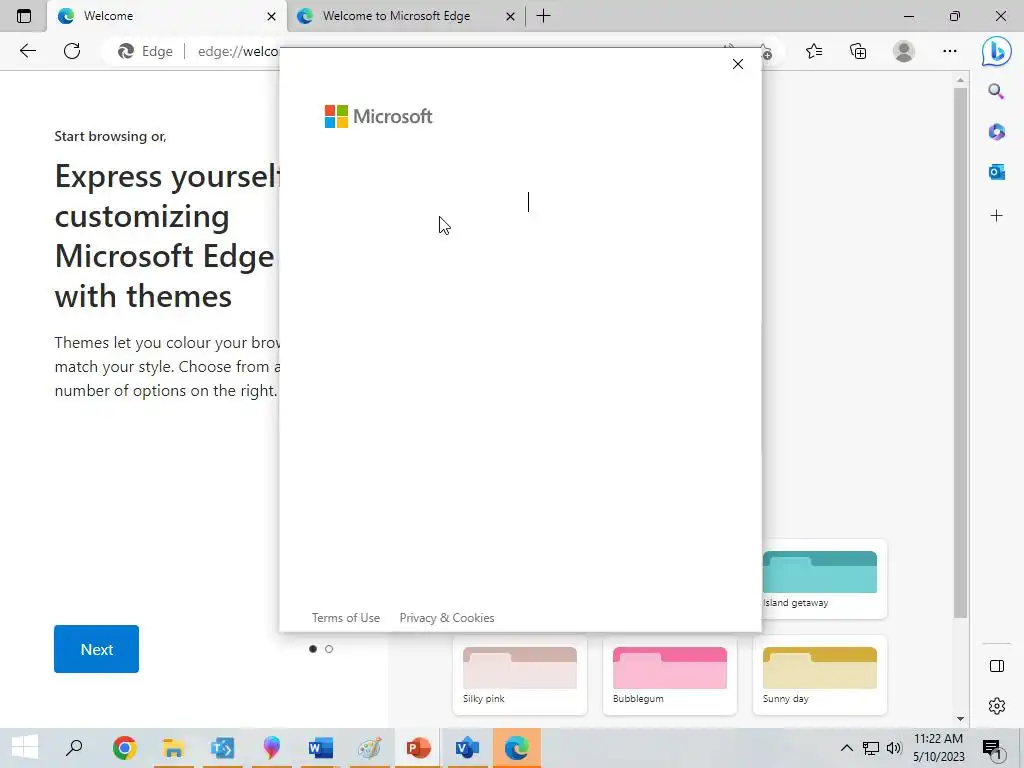Open Microsoft 365 sidebar icon

(996, 132)
